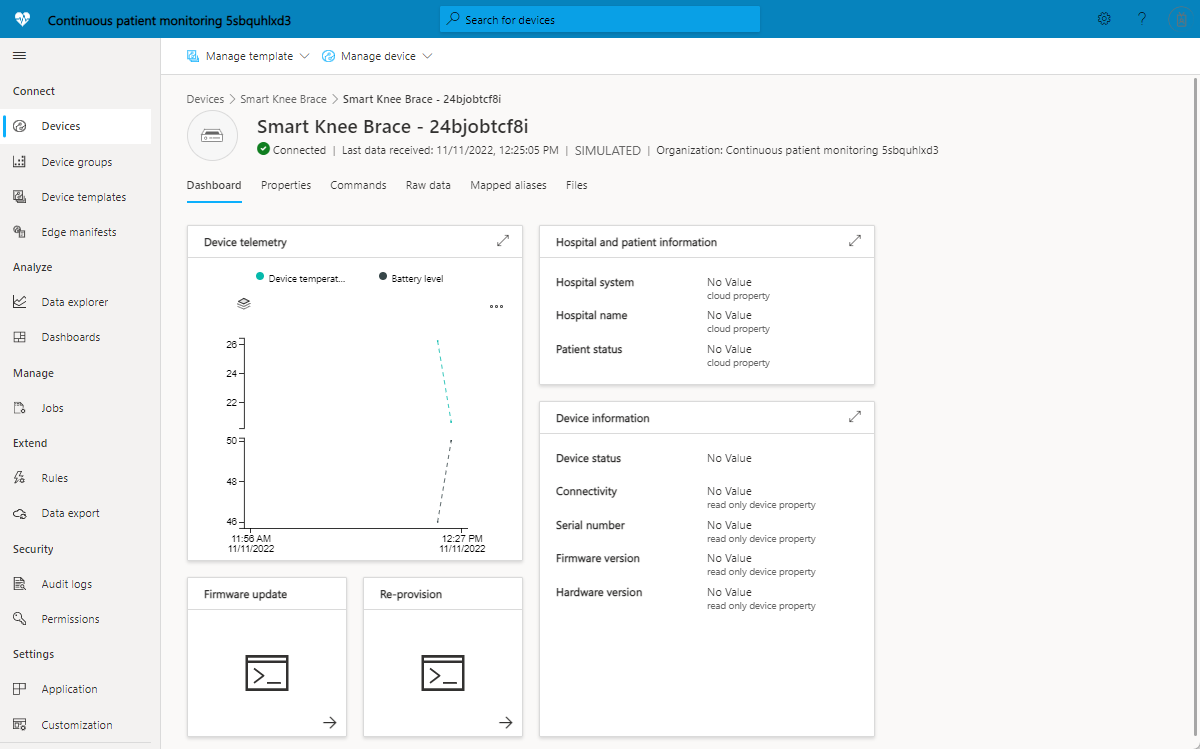1200x749 pixels.
Task: Switch to the Commands tab
Action: pyautogui.click(x=358, y=185)
